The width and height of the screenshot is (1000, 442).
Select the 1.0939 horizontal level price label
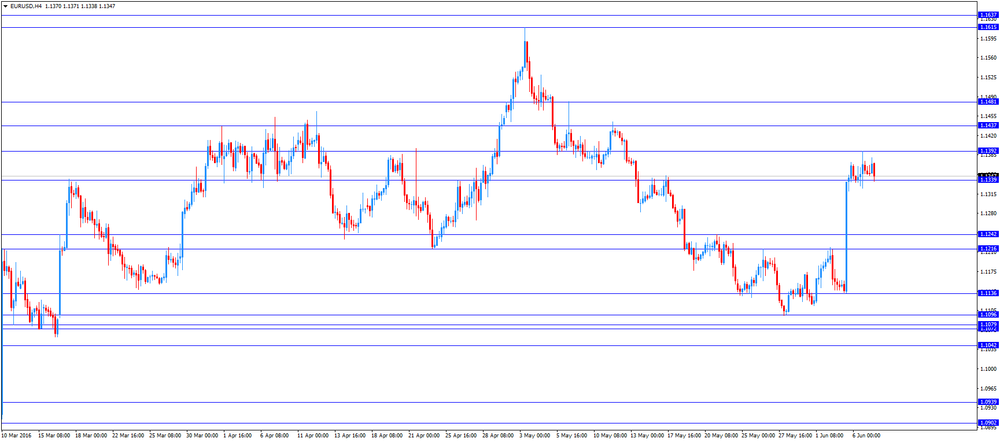(989, 402)
